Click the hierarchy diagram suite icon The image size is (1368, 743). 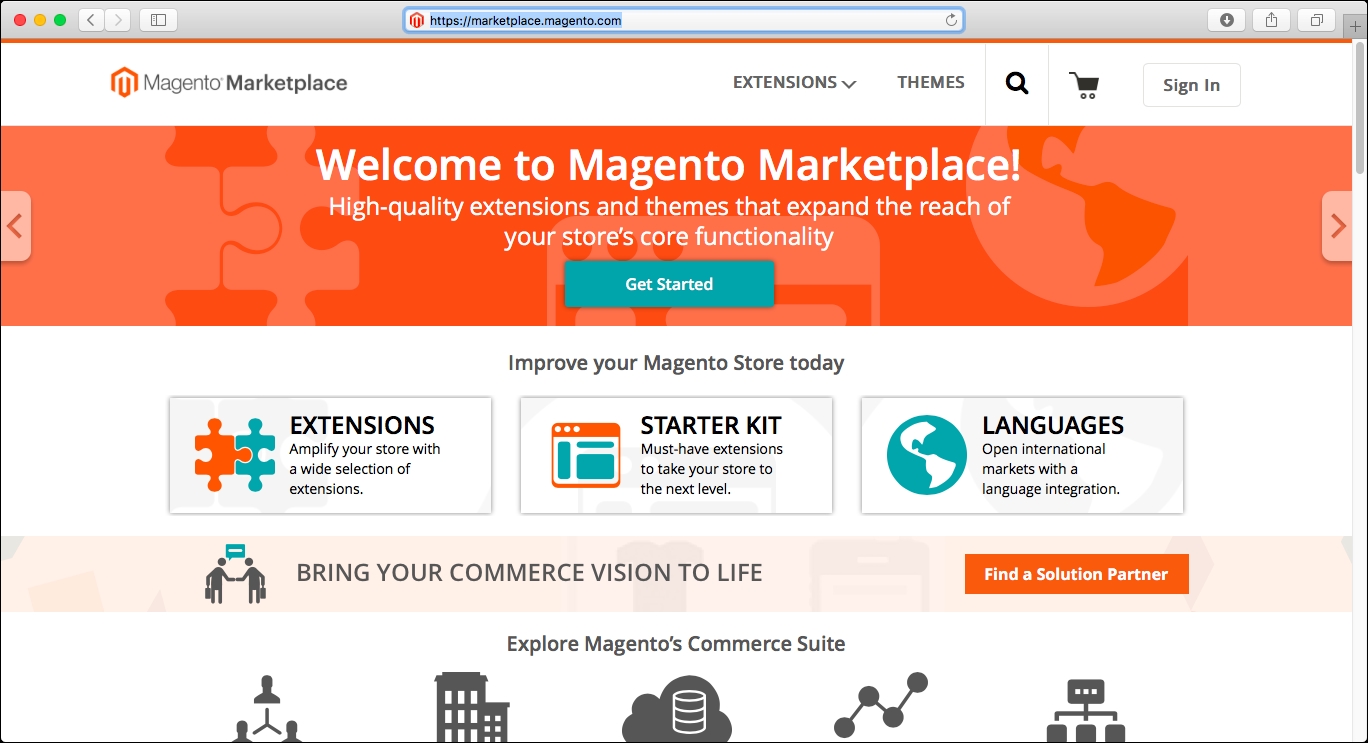coord(1086,711)
